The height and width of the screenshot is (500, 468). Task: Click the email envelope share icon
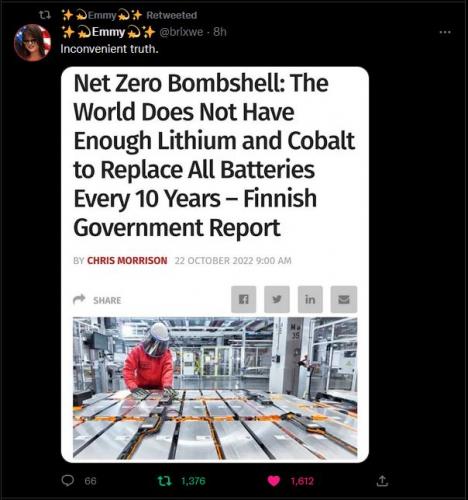tap(344, 299)
